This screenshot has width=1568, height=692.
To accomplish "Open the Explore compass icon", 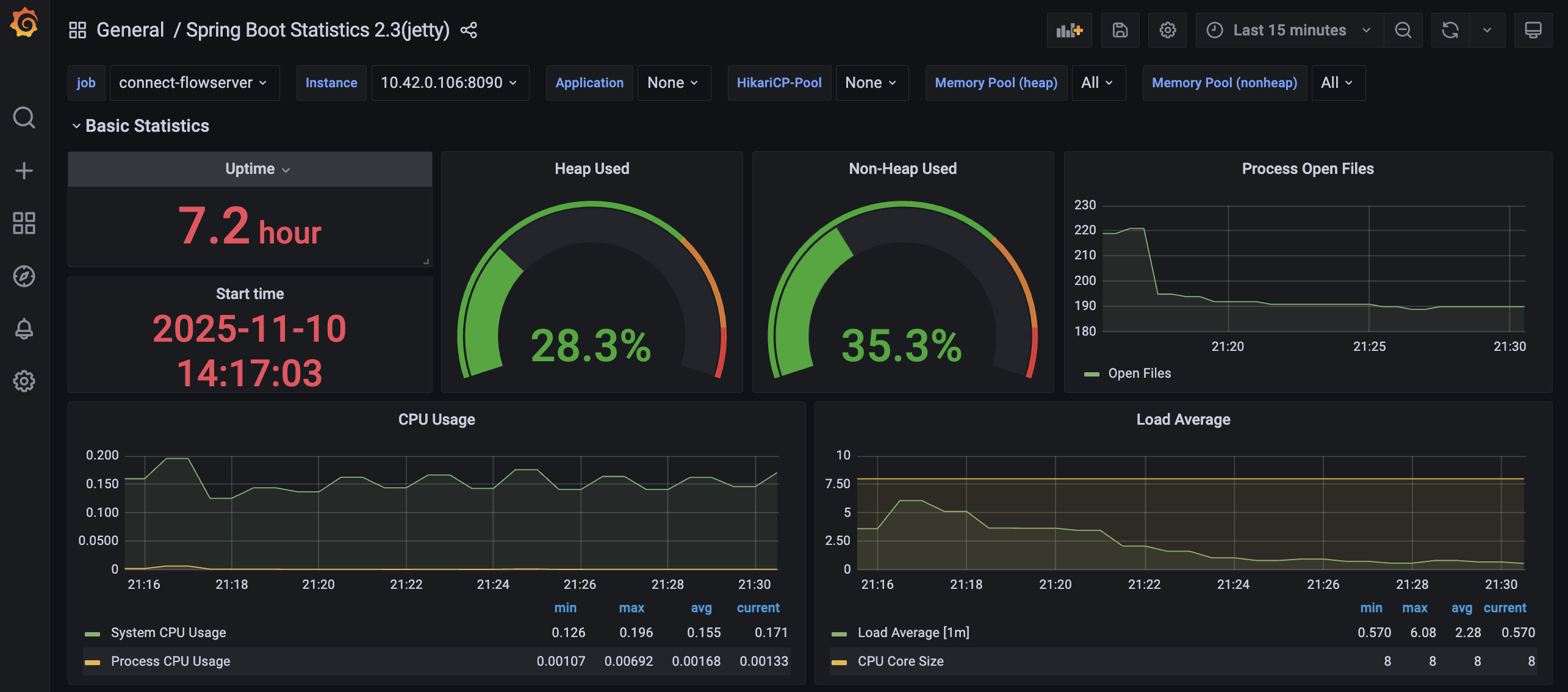I will pyautogui.click(x=24, y=276).
